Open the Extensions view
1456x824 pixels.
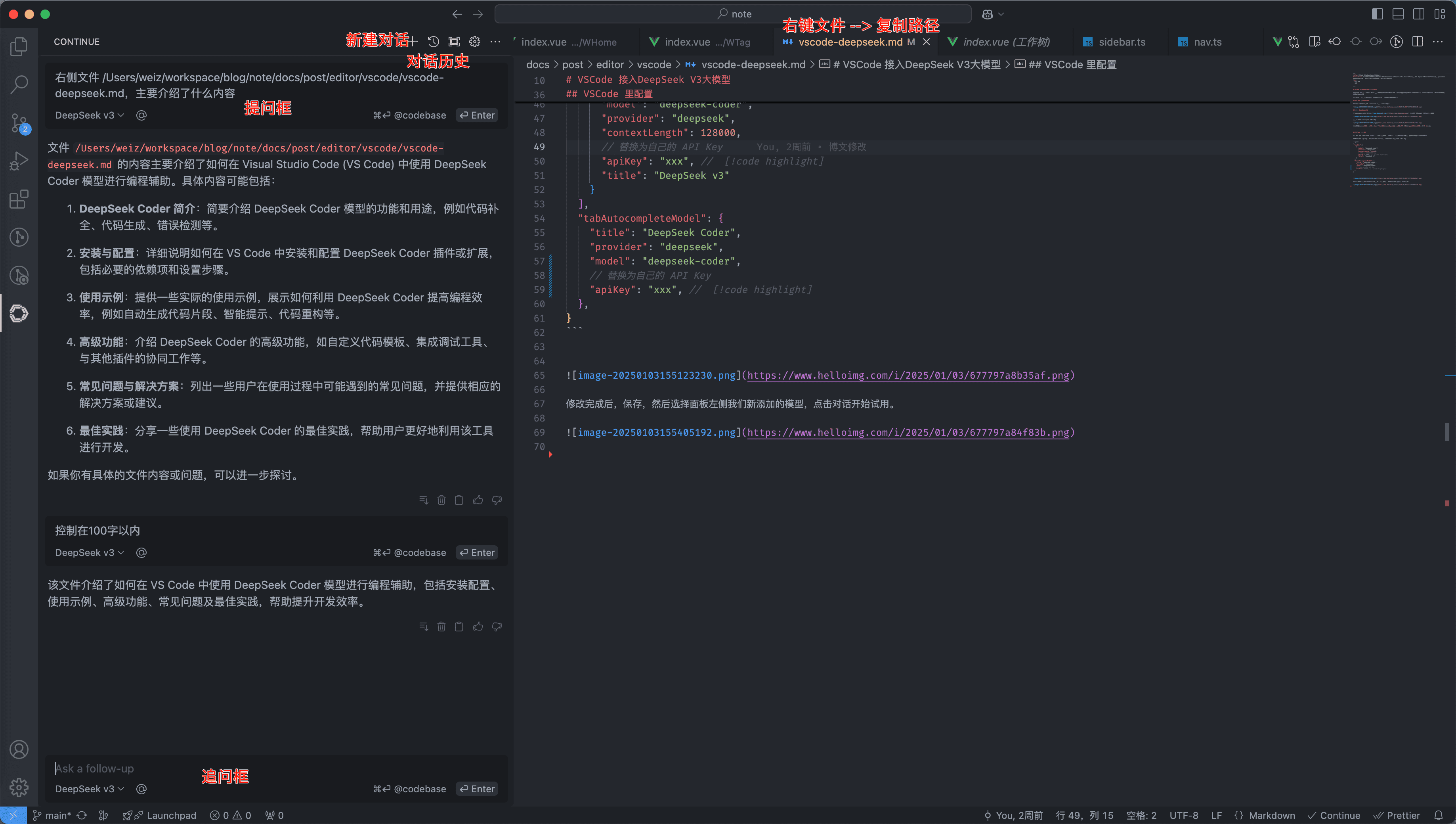coord(19,199)
